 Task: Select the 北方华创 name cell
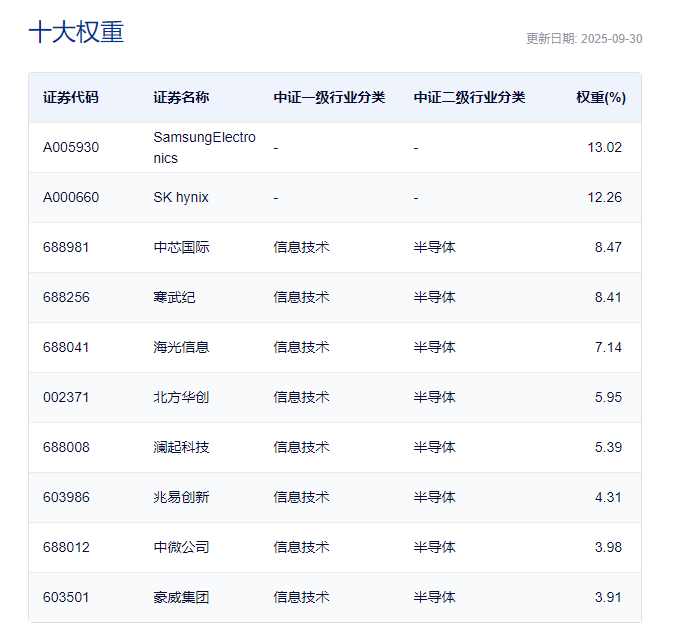coord(181,397)
